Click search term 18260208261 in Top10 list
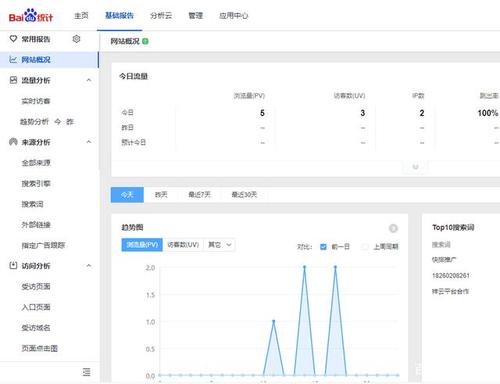This screenshot has width=500, height=384. 451,276
